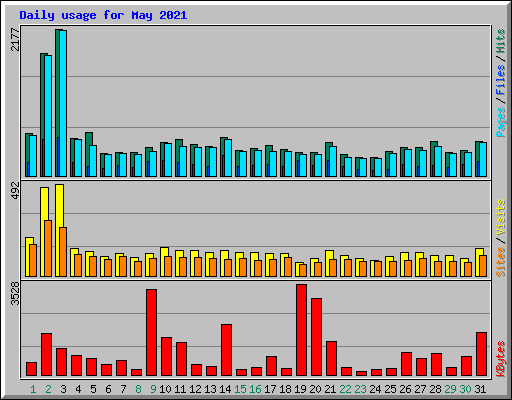Image resolution: width=512 pixels, height=400 pixels.
Task: Click day 30 on the x-axis
Action: [465, 389]
